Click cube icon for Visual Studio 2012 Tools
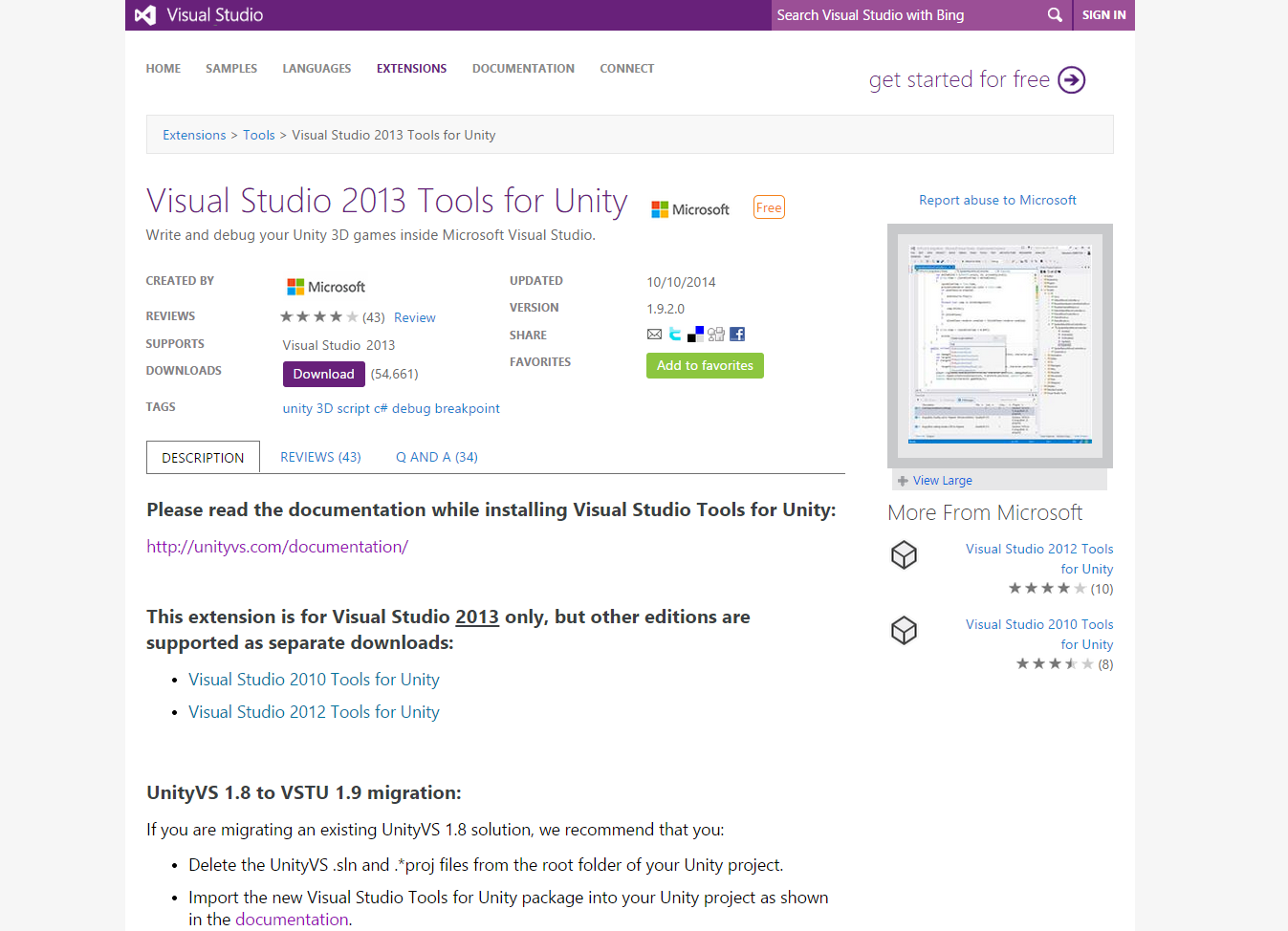This screenshot has height=931, width=1288. (904, 554)
